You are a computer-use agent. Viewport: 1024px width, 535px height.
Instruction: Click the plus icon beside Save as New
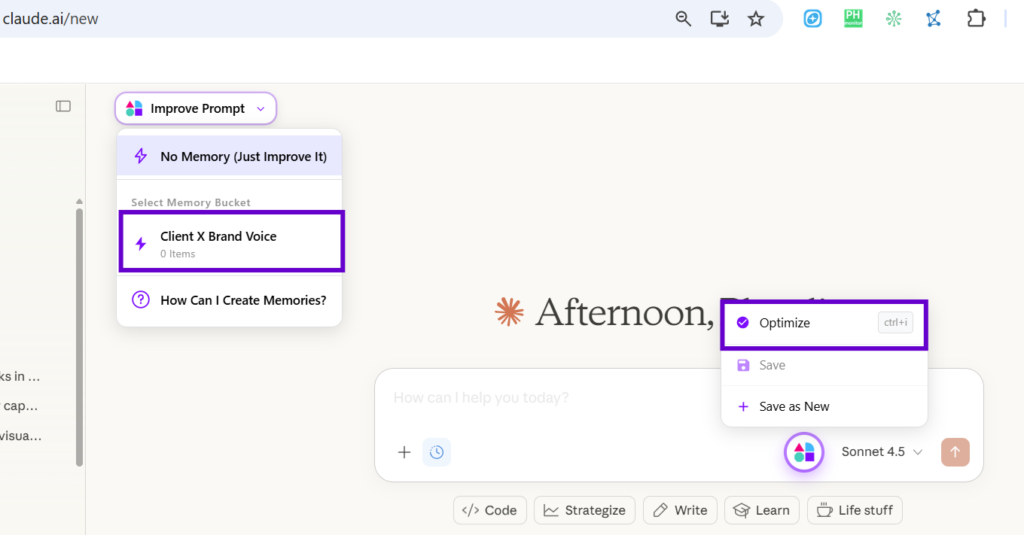pos(743,406)
